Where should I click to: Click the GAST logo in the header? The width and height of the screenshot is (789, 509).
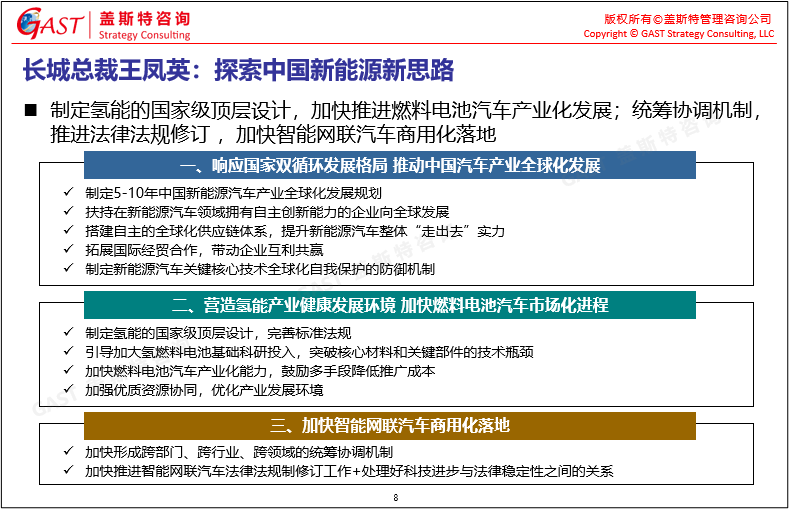point(46,25)
